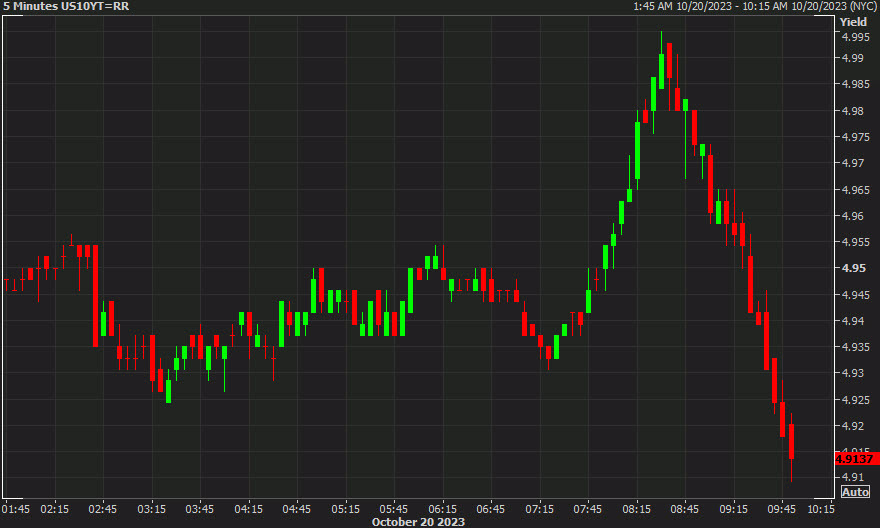This screenshot has width=880, height=528.
Task: Click the 09:45 time axis label
Action: tap(782, 509)
